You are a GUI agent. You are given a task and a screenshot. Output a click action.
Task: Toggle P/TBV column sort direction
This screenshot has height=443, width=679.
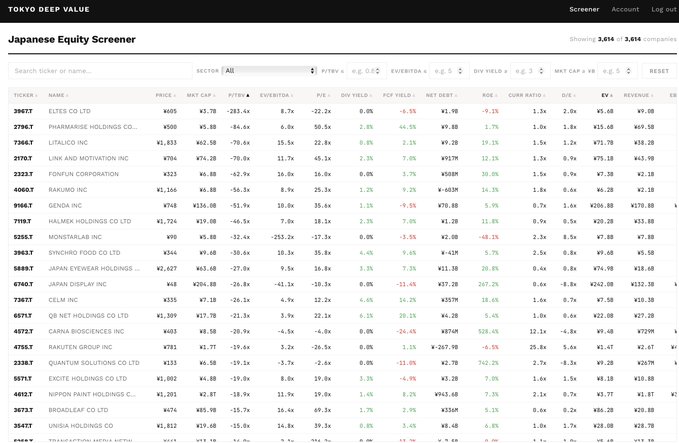pyautogui.click(x=239, y=95)
